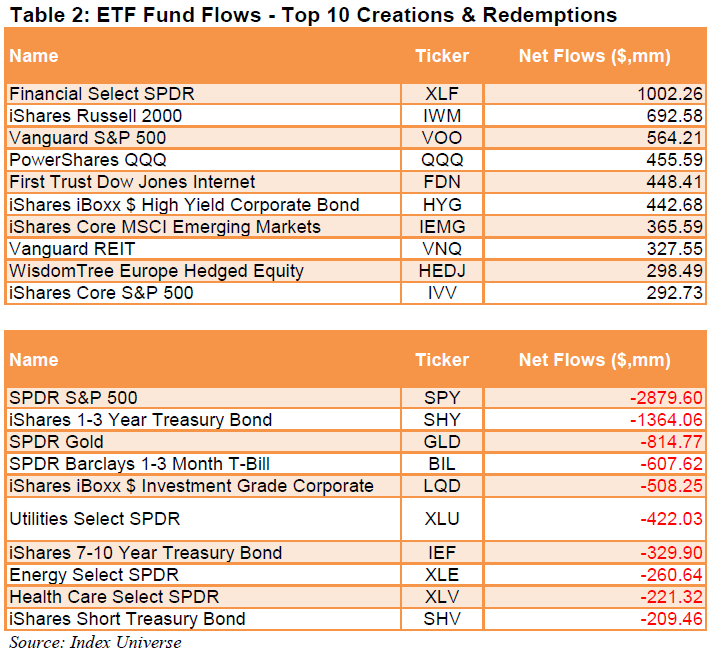The height and width of the screenshot is (653, 713).
Task: Click the iShares Russell 2000 fund name
Action: [x=96, y=116]
